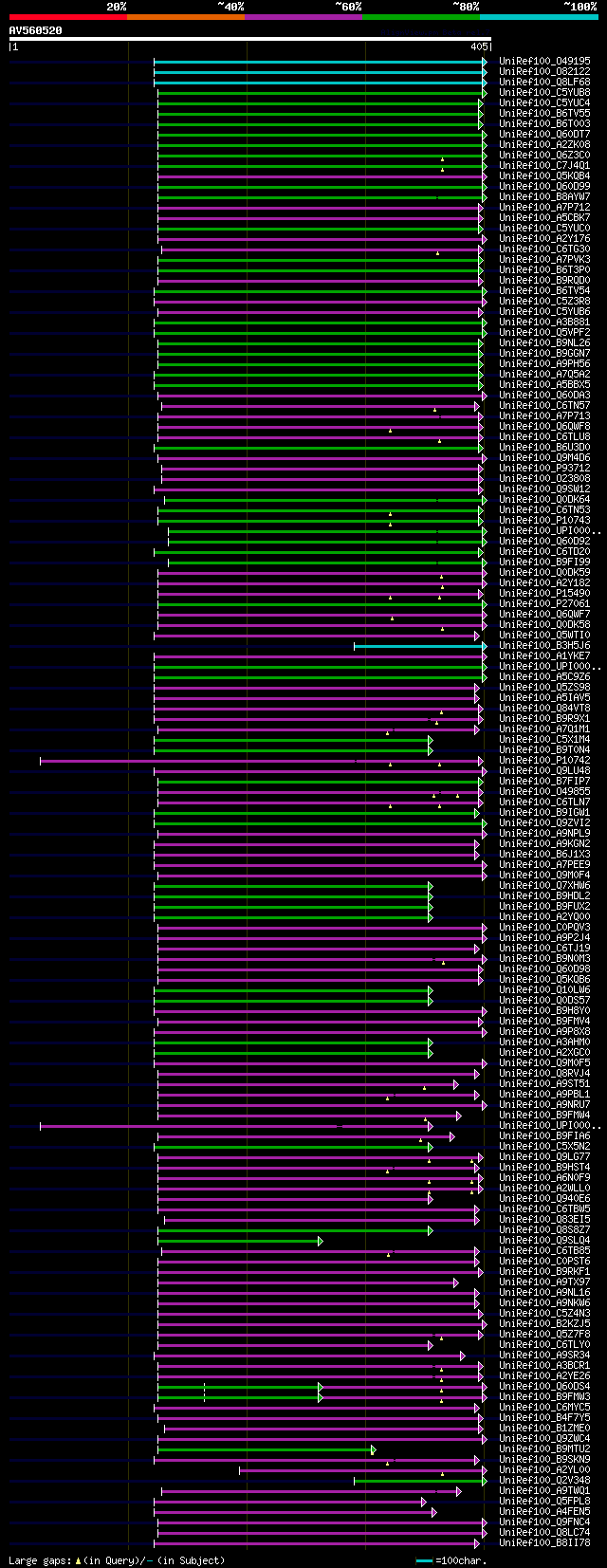607x1568 pixels.
Task: Select the UniRef100_B9RQD0 label
Action: pyautogui.click(x=544, y=281)
